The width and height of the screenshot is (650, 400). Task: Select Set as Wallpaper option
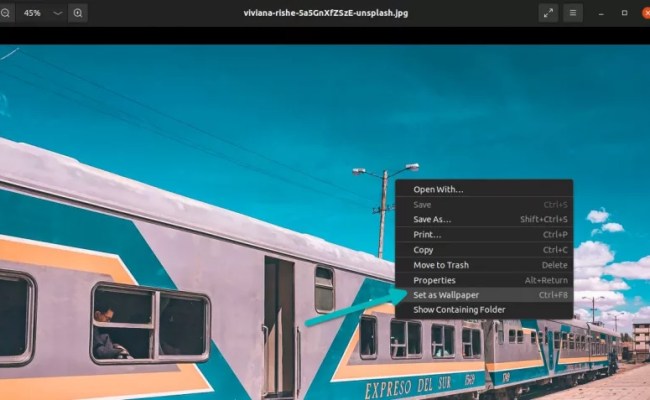pyautogui.click(x=484, y=295)
